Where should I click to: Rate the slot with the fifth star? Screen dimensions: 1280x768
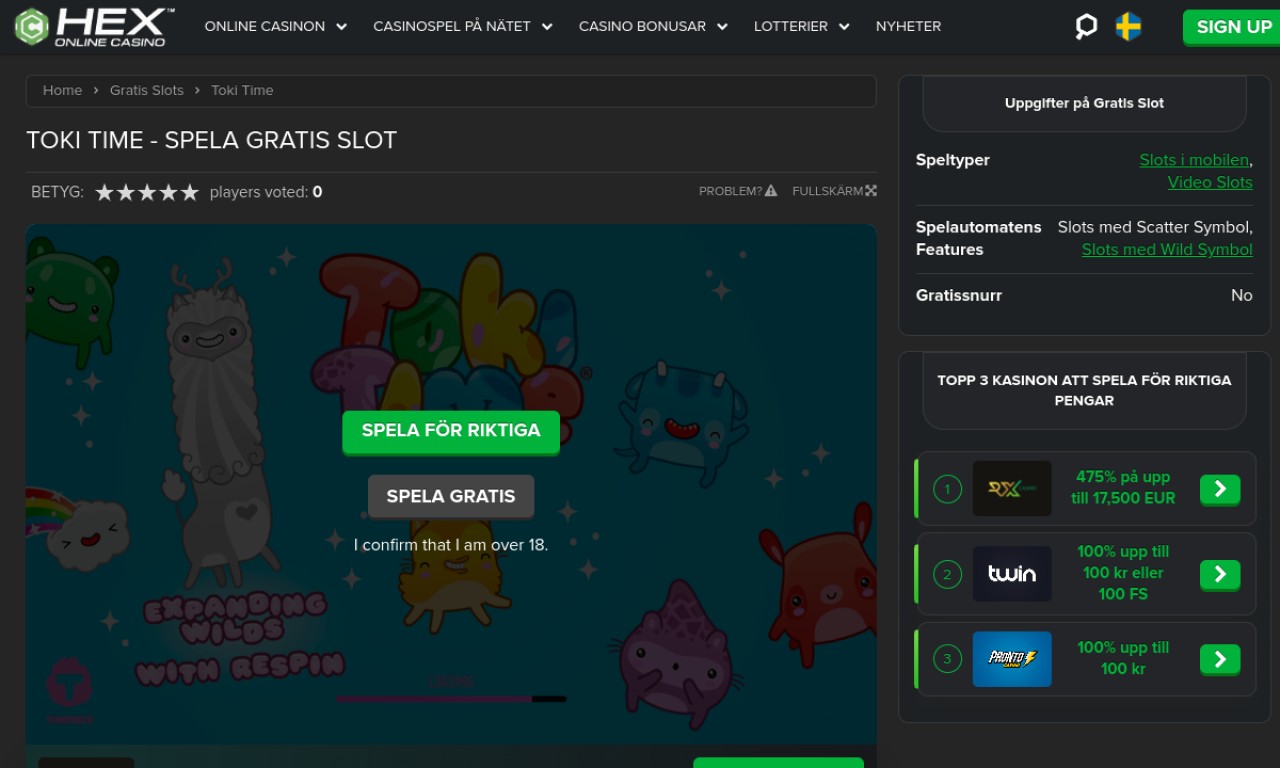pos(189,192)
